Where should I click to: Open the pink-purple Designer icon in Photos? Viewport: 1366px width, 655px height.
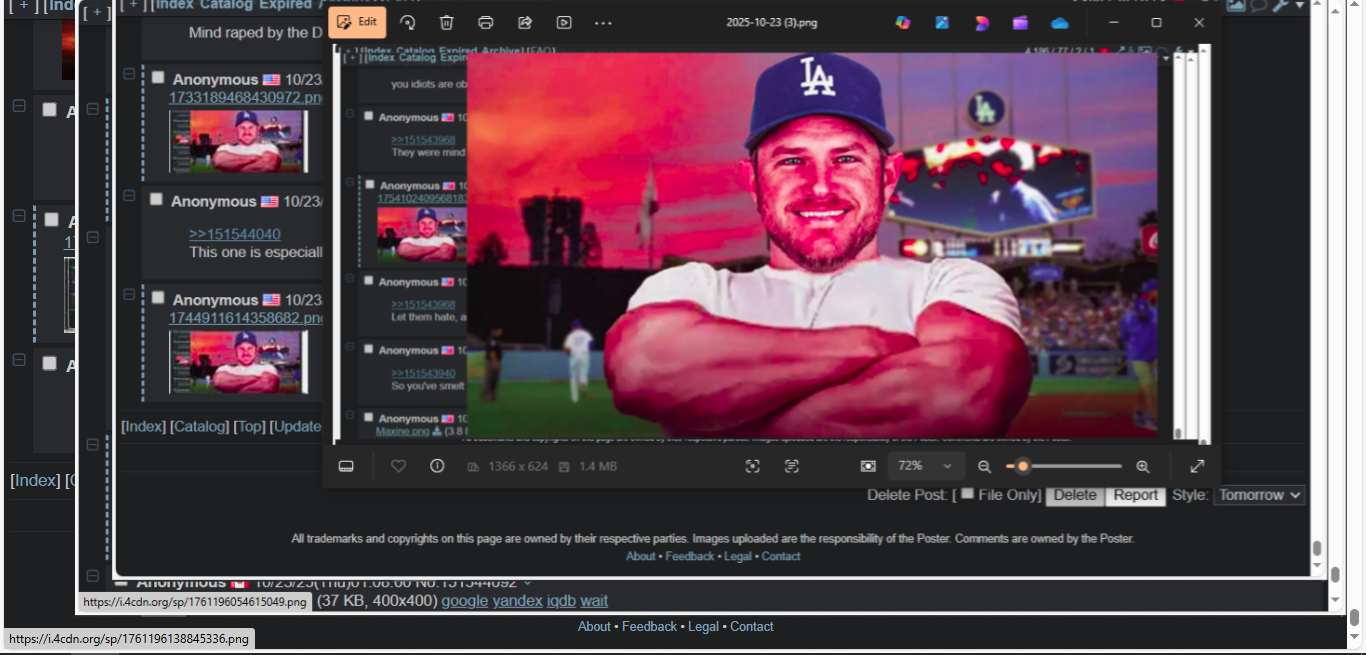point(982,22)
